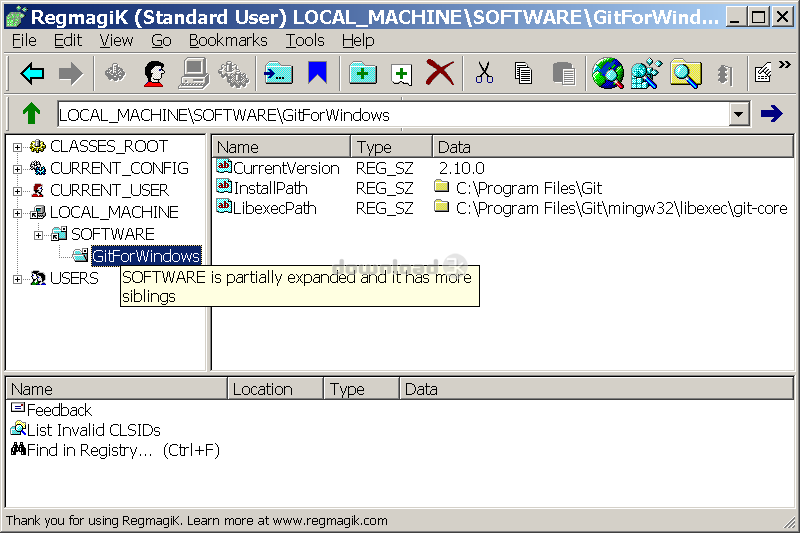Click the folder with magnifier find icon

[x=686, y=73]
